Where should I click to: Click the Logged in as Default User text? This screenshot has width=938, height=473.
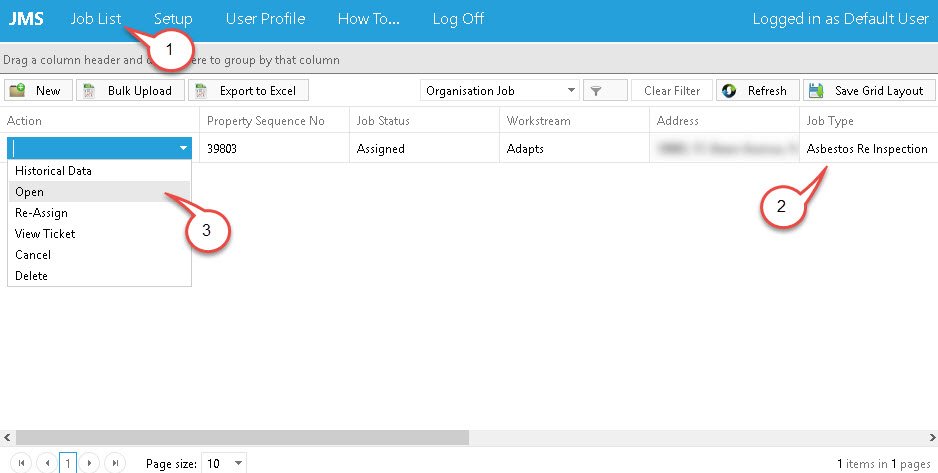pos(840,19)
